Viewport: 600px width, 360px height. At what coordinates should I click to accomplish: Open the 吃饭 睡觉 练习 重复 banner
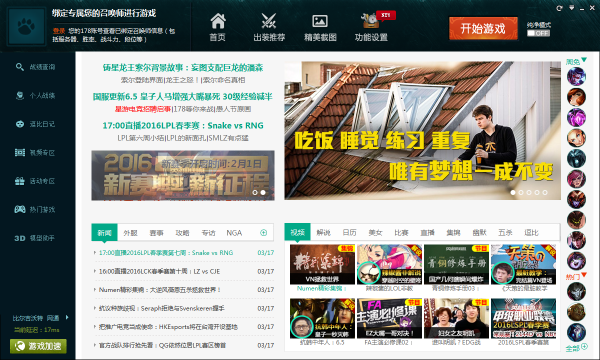[422, 130]
